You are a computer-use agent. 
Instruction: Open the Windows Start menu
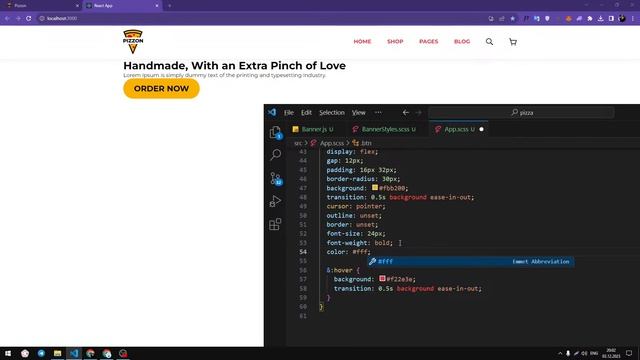(8, 353)
